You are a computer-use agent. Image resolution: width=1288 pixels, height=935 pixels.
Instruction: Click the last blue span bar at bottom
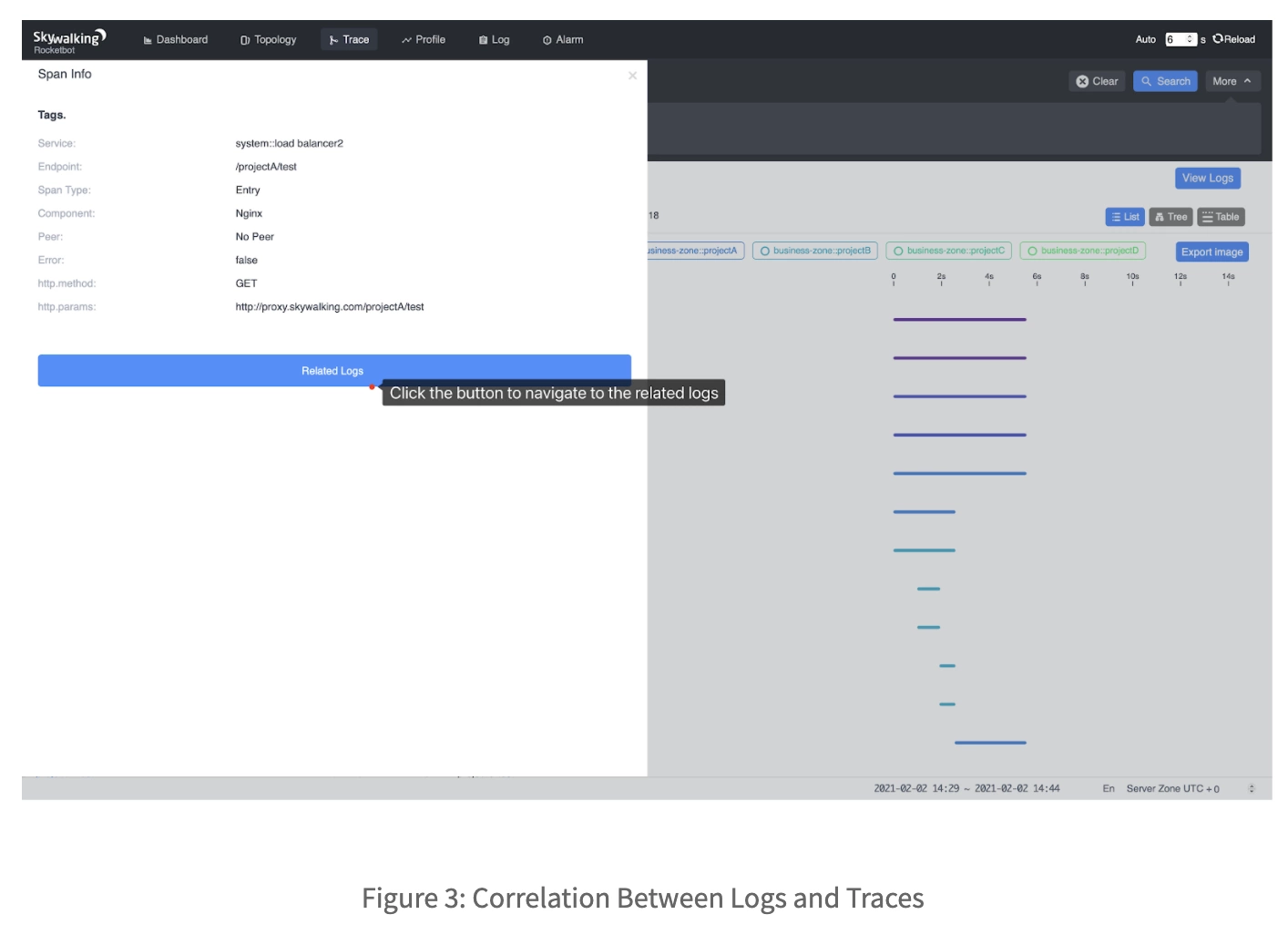point(990,743)
